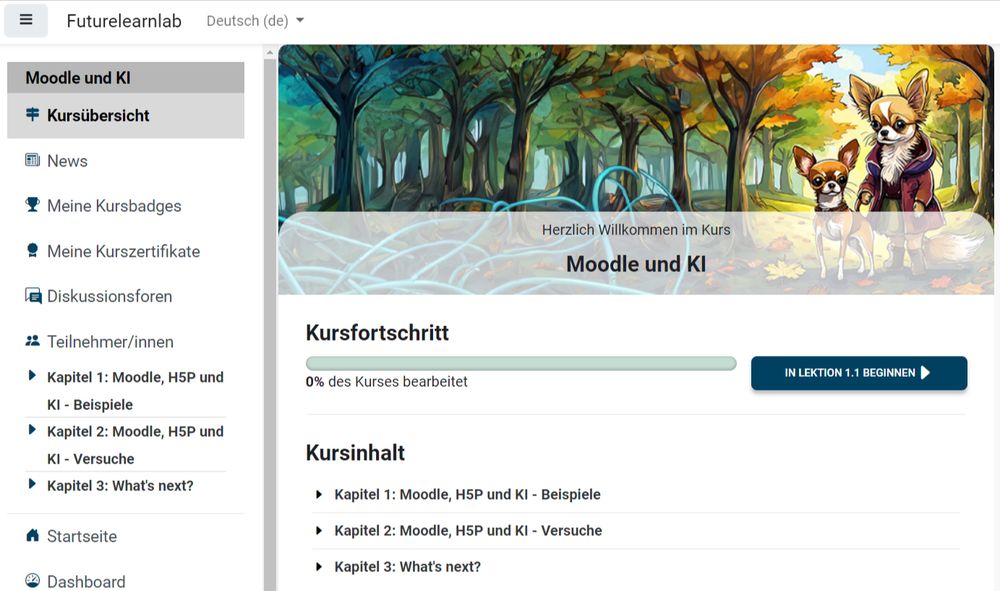Click the Startseite house icon
Screen dimensions: 1000x591
[32, 535]
